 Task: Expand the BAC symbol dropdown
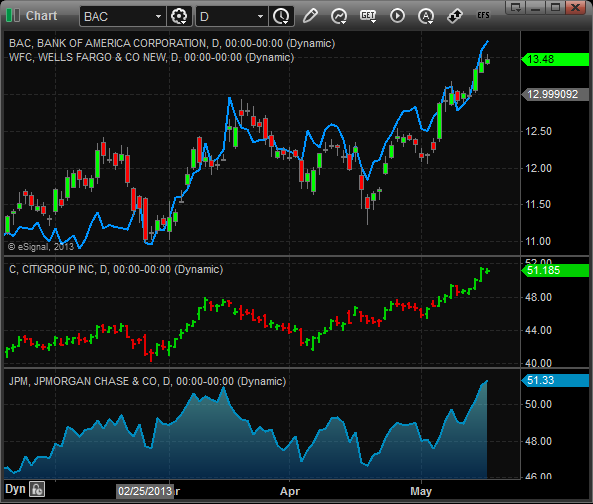pos(158,17)
